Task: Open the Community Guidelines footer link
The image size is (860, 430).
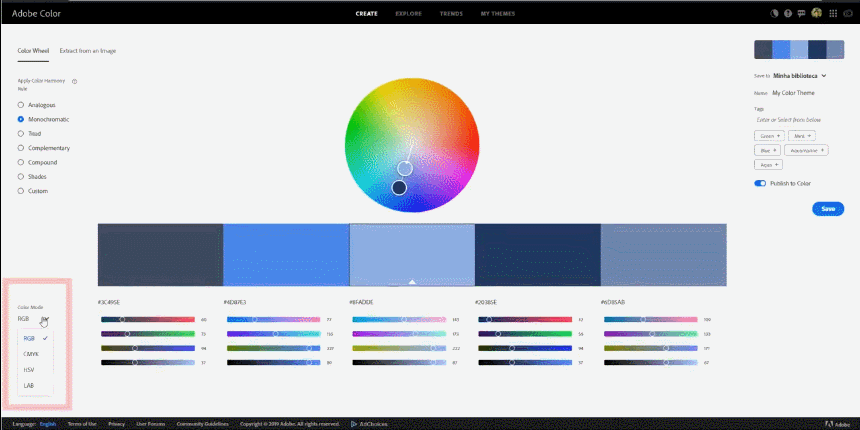Action: pos(202,424)
